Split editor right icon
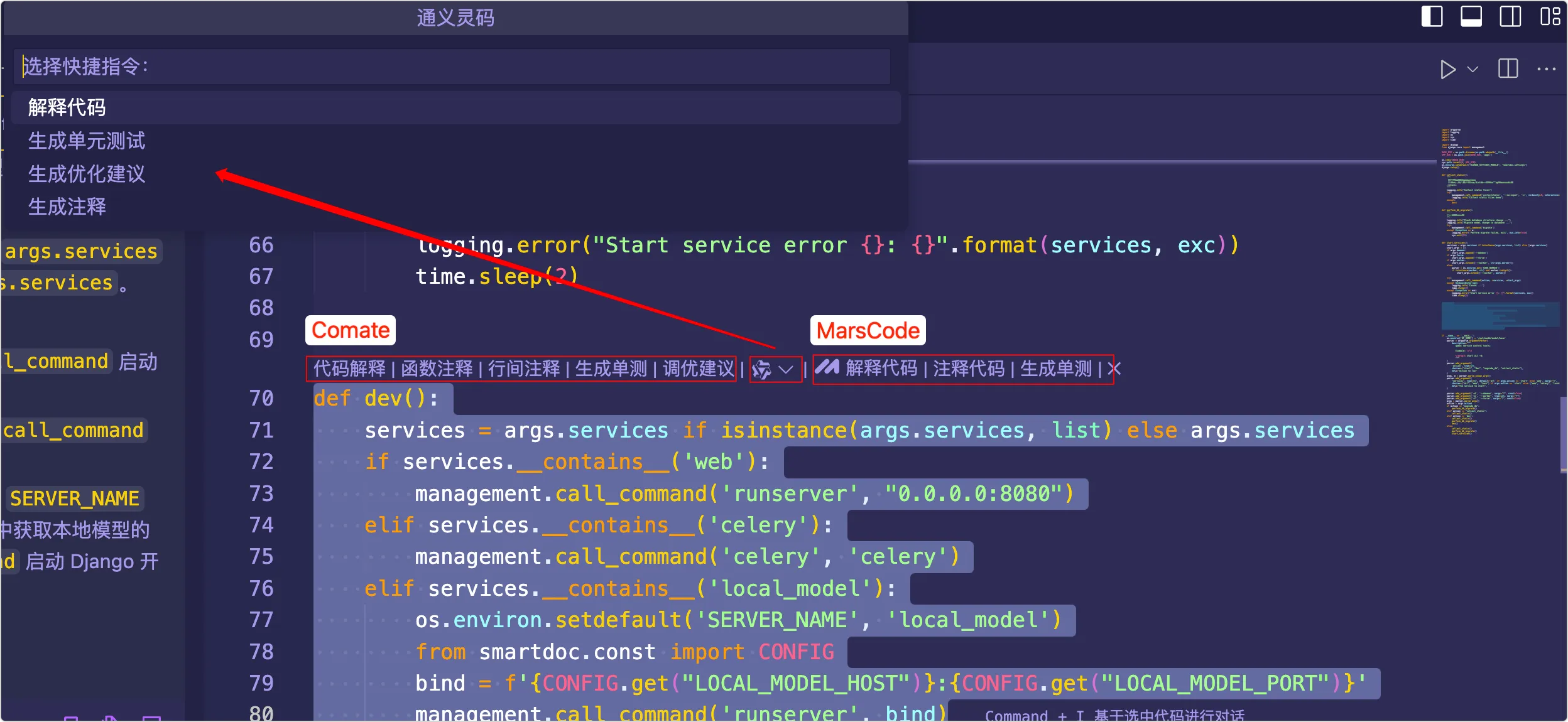The height and width of the screenshot is (722, 1568). 1508,69
